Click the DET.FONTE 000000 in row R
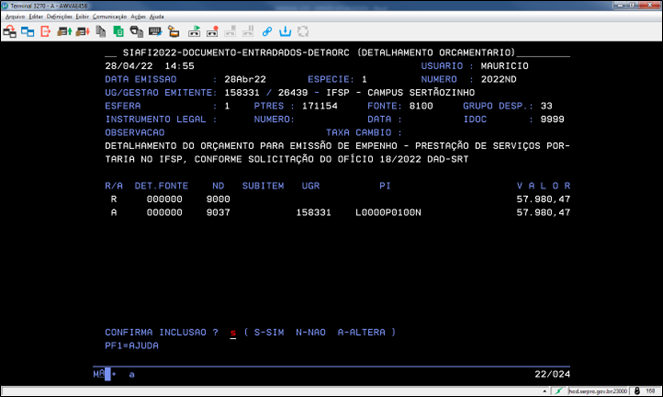The image size is (663, 397). [164, 199]
